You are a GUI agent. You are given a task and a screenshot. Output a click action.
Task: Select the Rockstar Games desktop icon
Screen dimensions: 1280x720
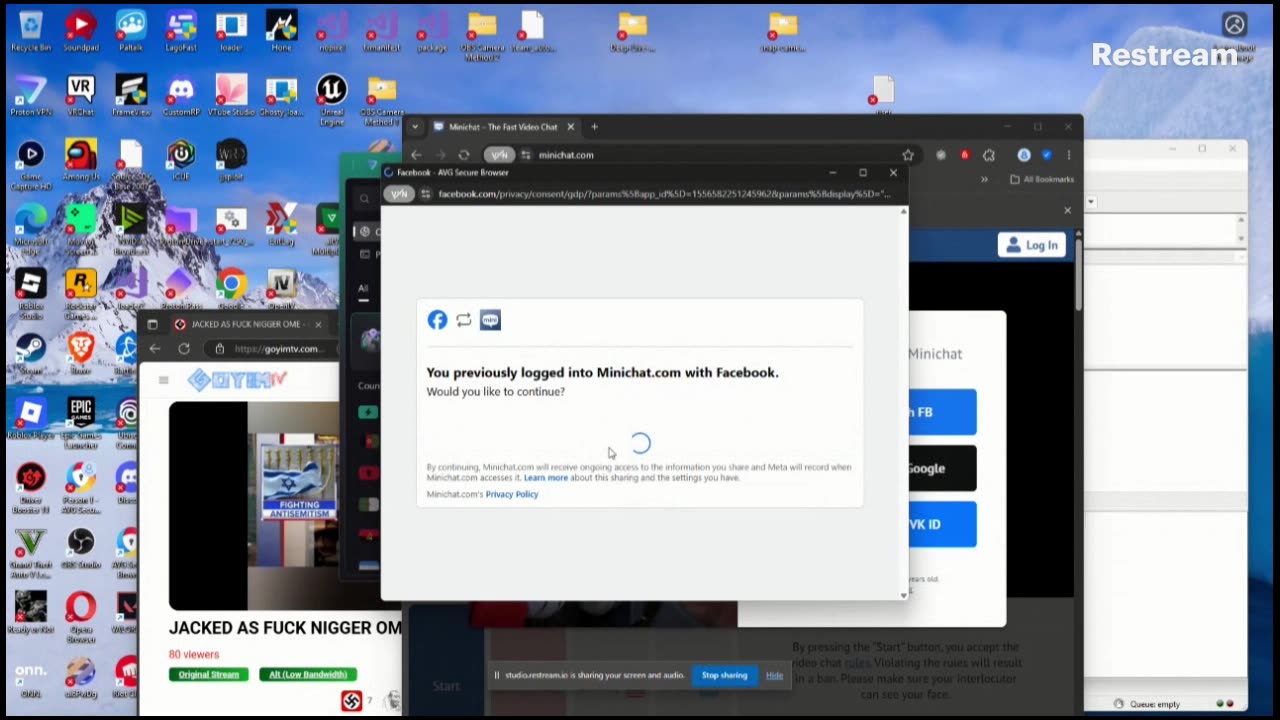81,292
